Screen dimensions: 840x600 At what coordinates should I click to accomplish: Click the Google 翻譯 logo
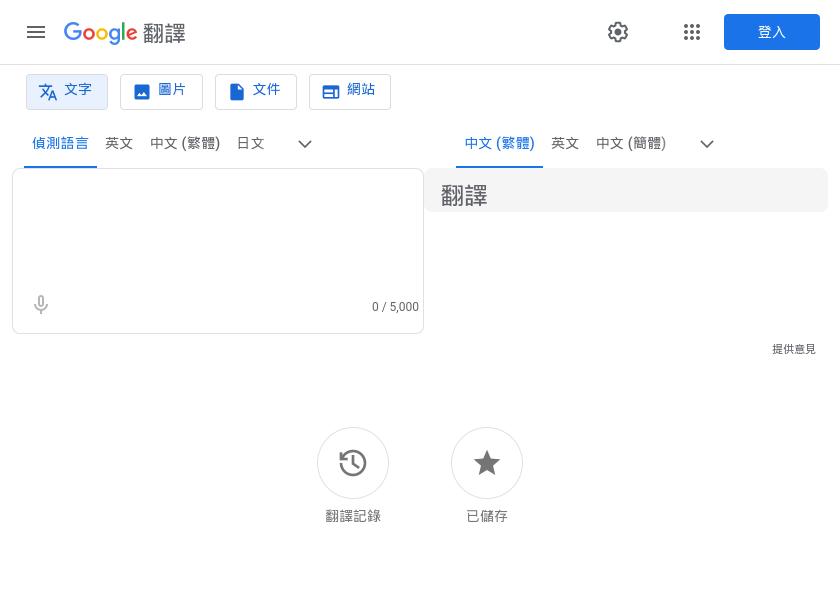pos(125,33)
